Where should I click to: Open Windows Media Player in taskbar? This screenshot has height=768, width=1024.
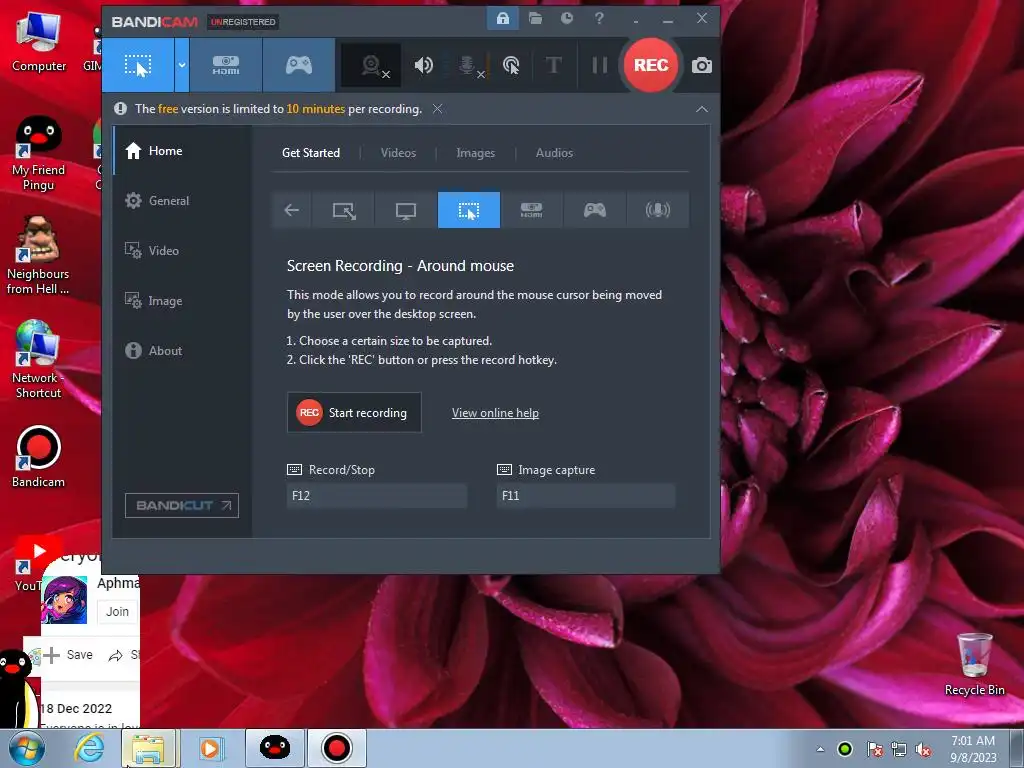(210, 748)
